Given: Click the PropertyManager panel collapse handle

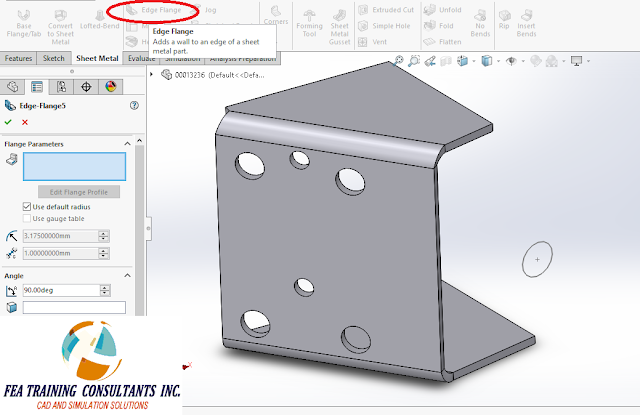Looking at the screenshot, I should 149,229.
